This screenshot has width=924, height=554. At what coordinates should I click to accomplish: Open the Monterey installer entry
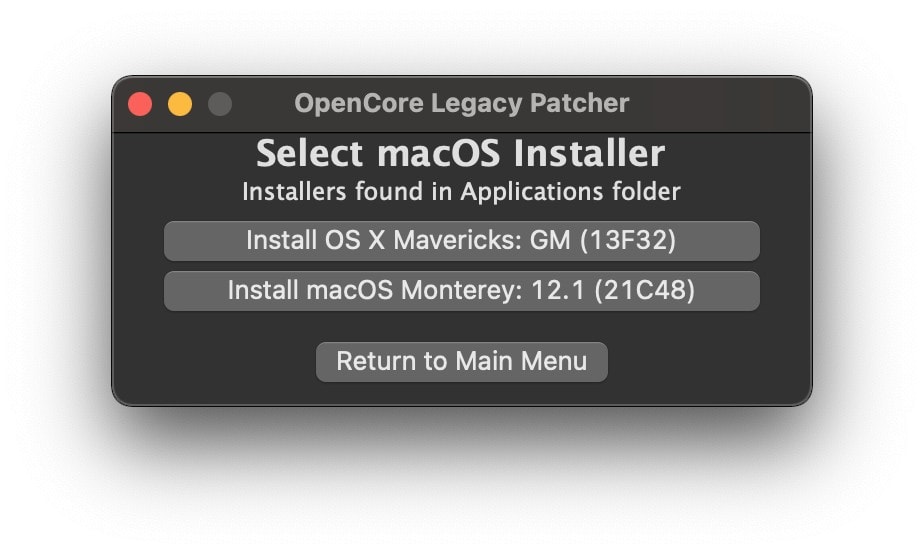[x=461, y=291]
